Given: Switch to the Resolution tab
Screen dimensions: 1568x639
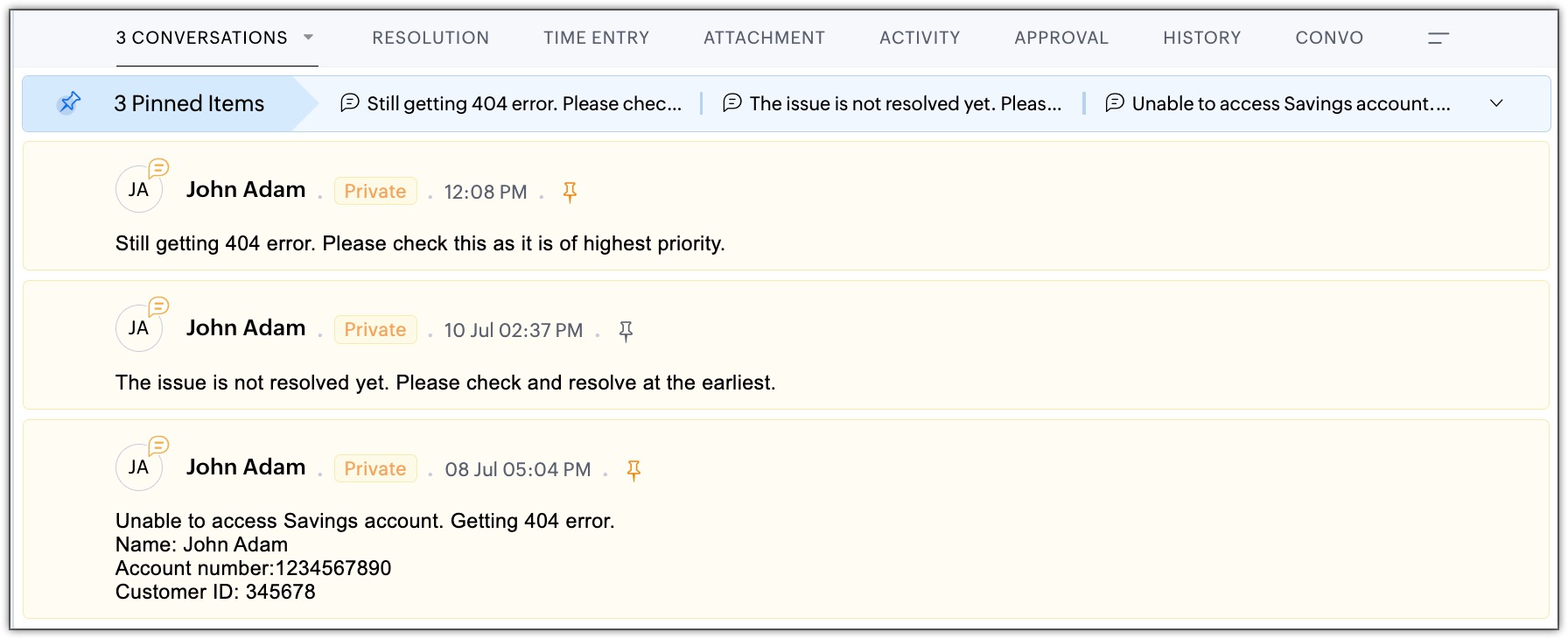Looking at the screenshot, I should (430, 38).
